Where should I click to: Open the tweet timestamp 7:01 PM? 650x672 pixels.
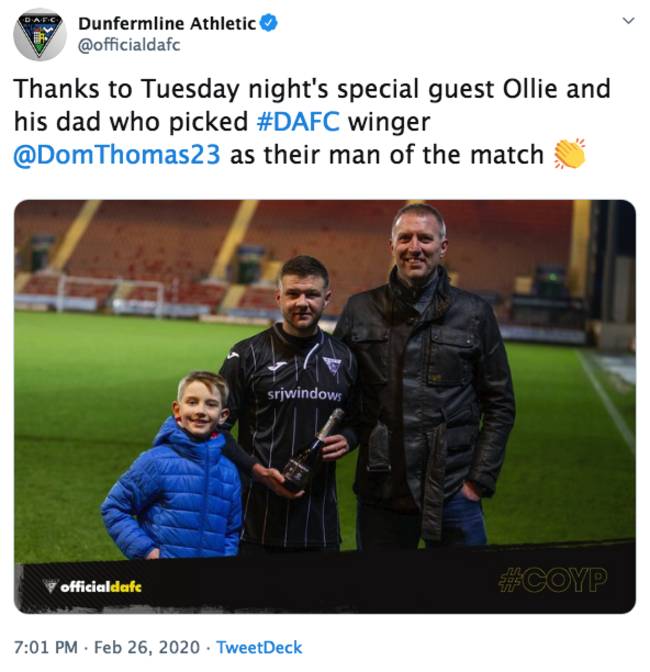click(42, 646)
